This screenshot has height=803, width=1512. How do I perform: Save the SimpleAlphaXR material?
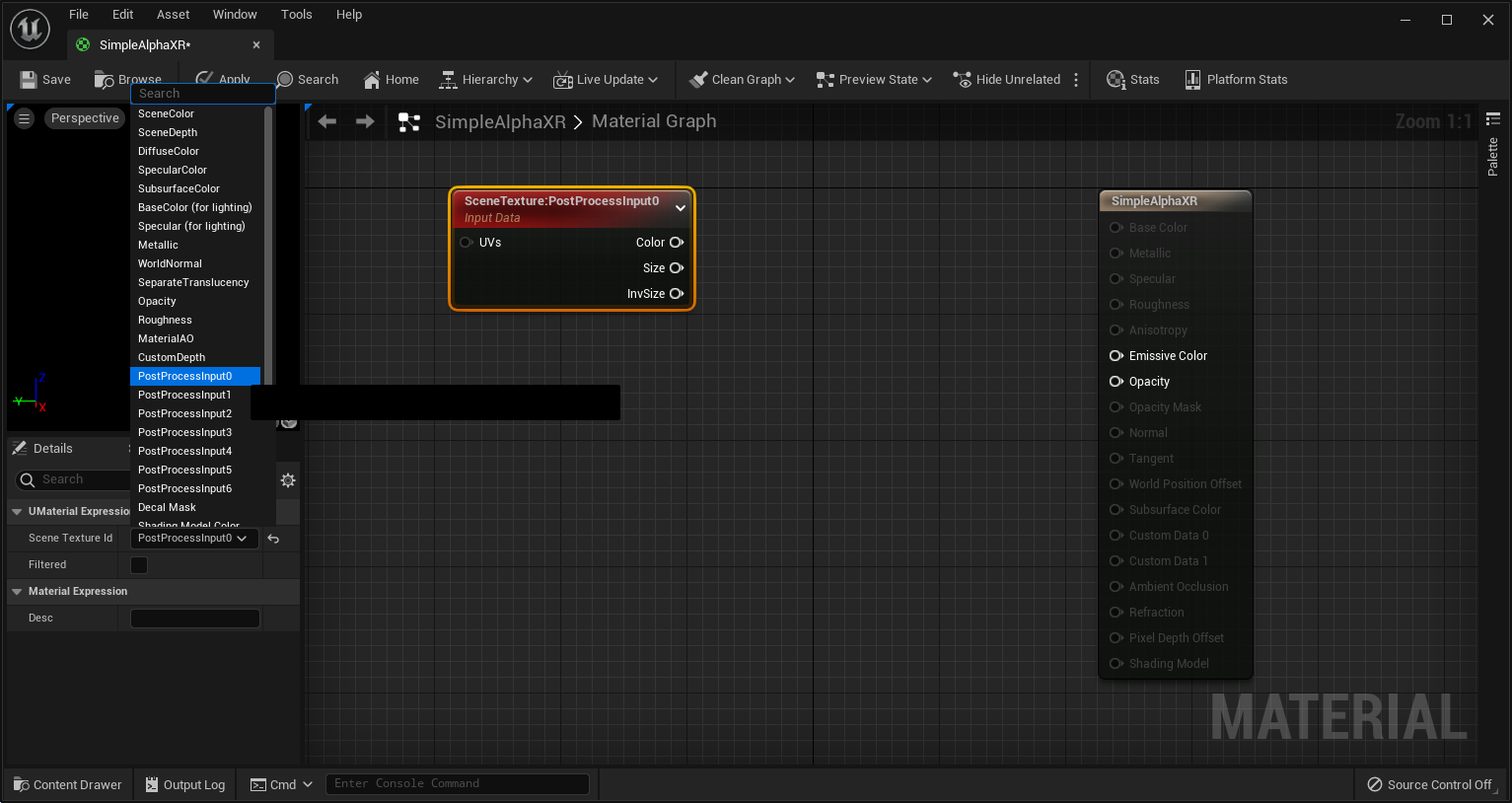click(46, 79)
